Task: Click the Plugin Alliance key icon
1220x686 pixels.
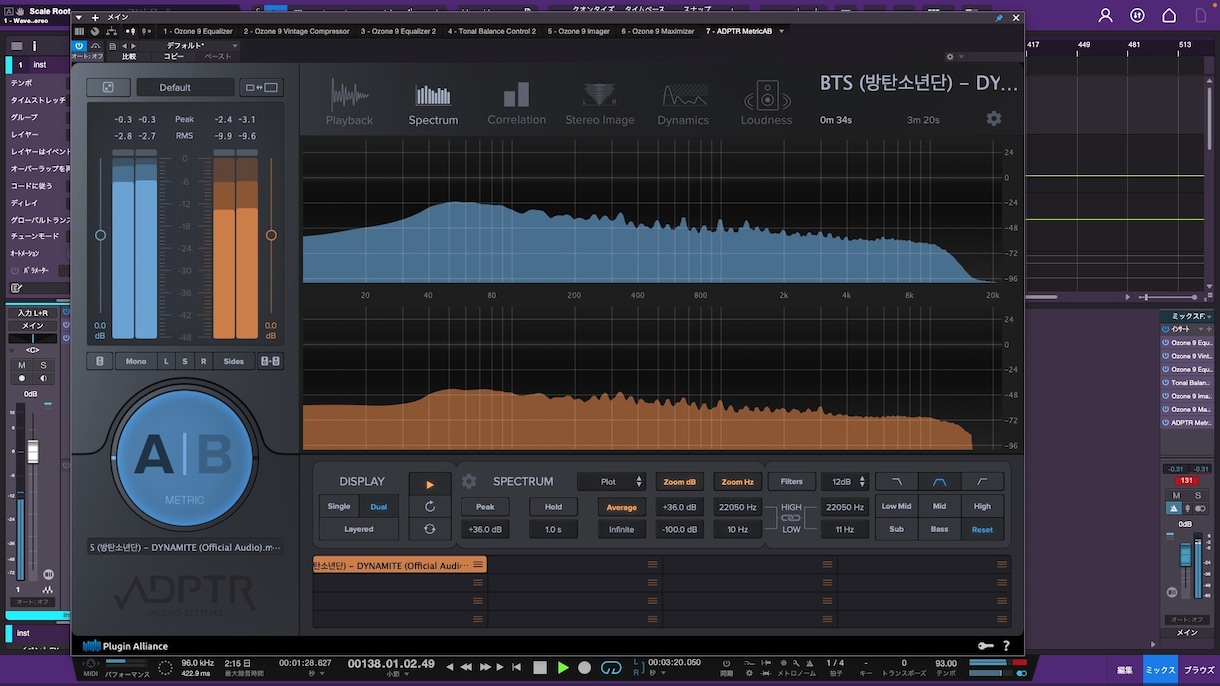Action: (986, 646)
